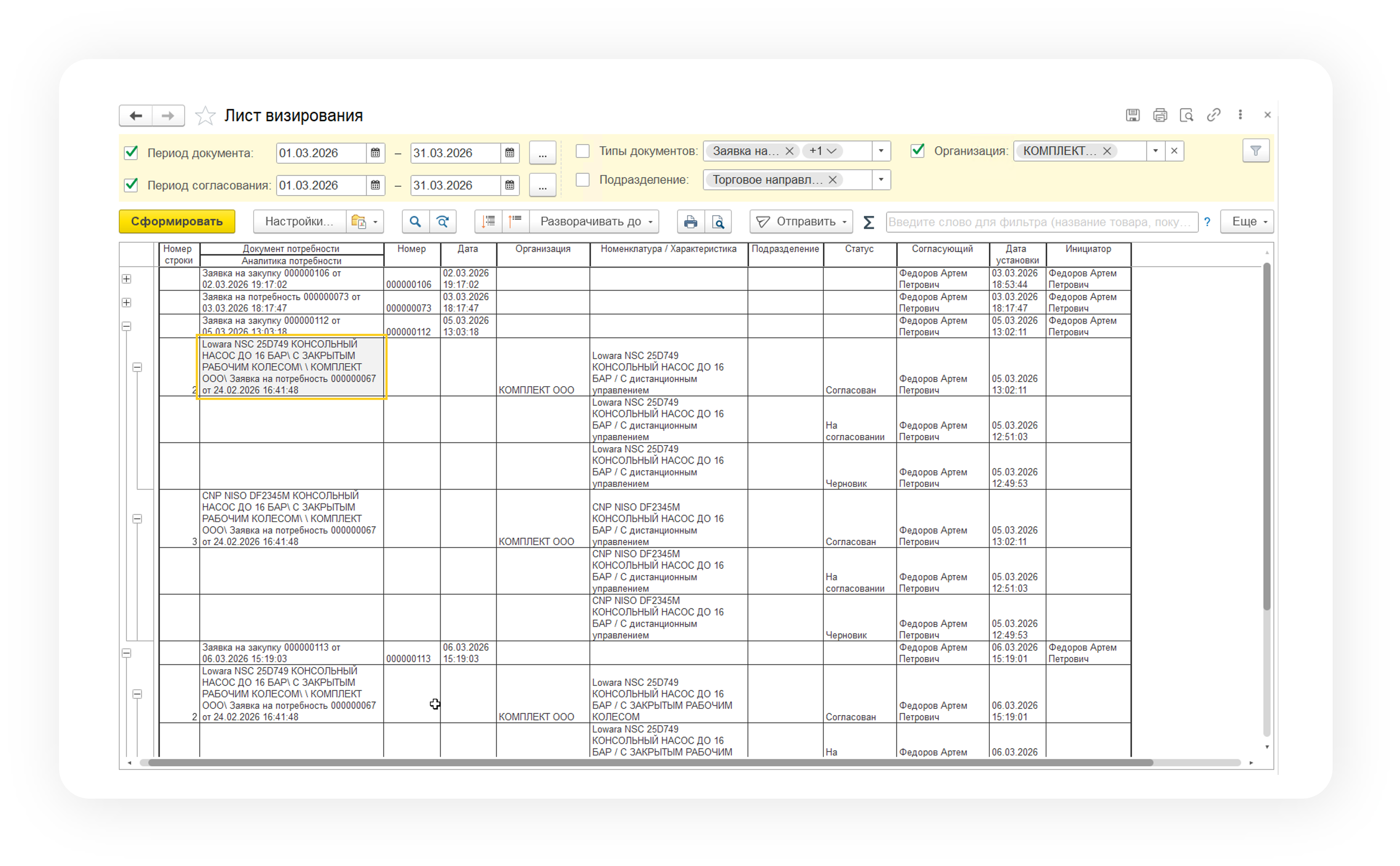Add report to favorites star
Viewport: 1400px width, 866px height.
pos(205,116)
